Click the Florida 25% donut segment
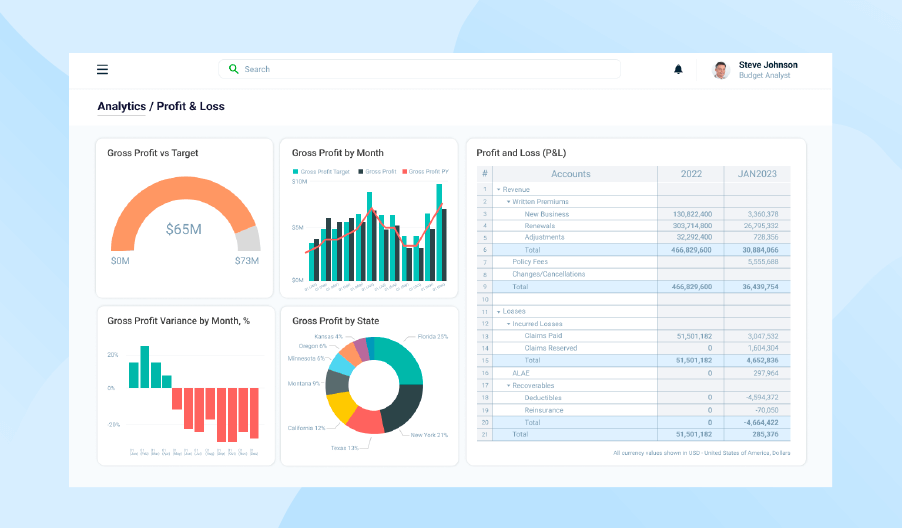 click(x=405, y=358)
